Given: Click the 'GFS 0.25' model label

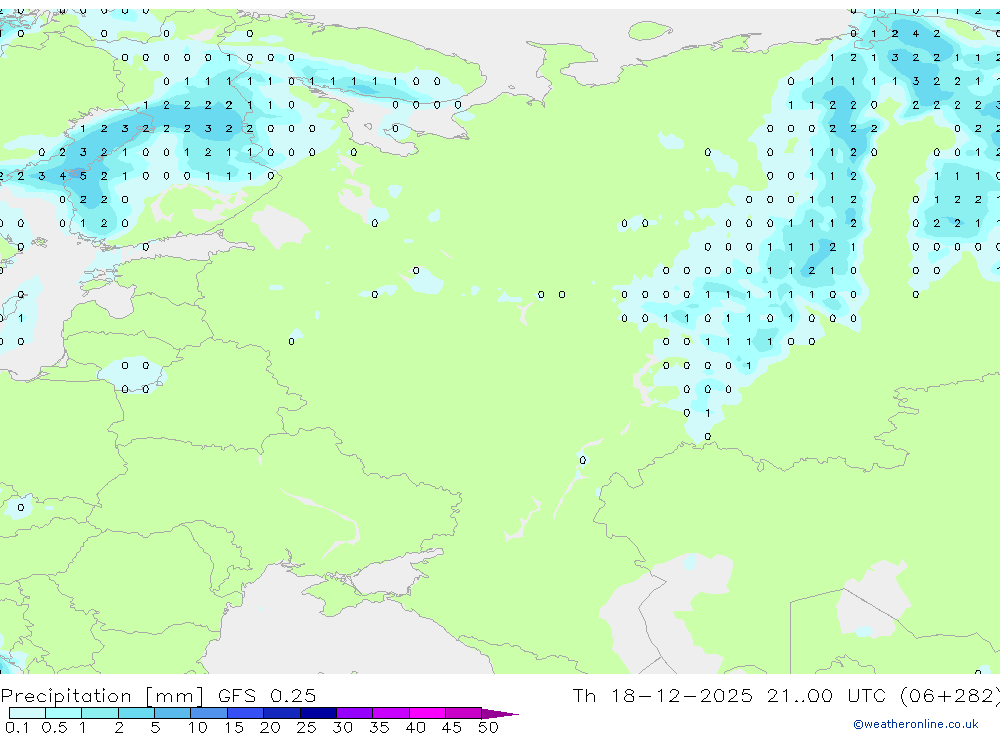Looking at the screenshot, I should pyautogui.click(x=267, y=695).
